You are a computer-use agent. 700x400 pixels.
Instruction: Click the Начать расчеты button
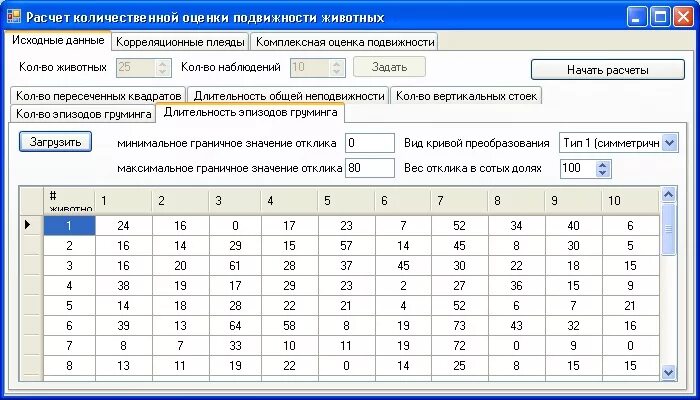[x=608, y=70]
